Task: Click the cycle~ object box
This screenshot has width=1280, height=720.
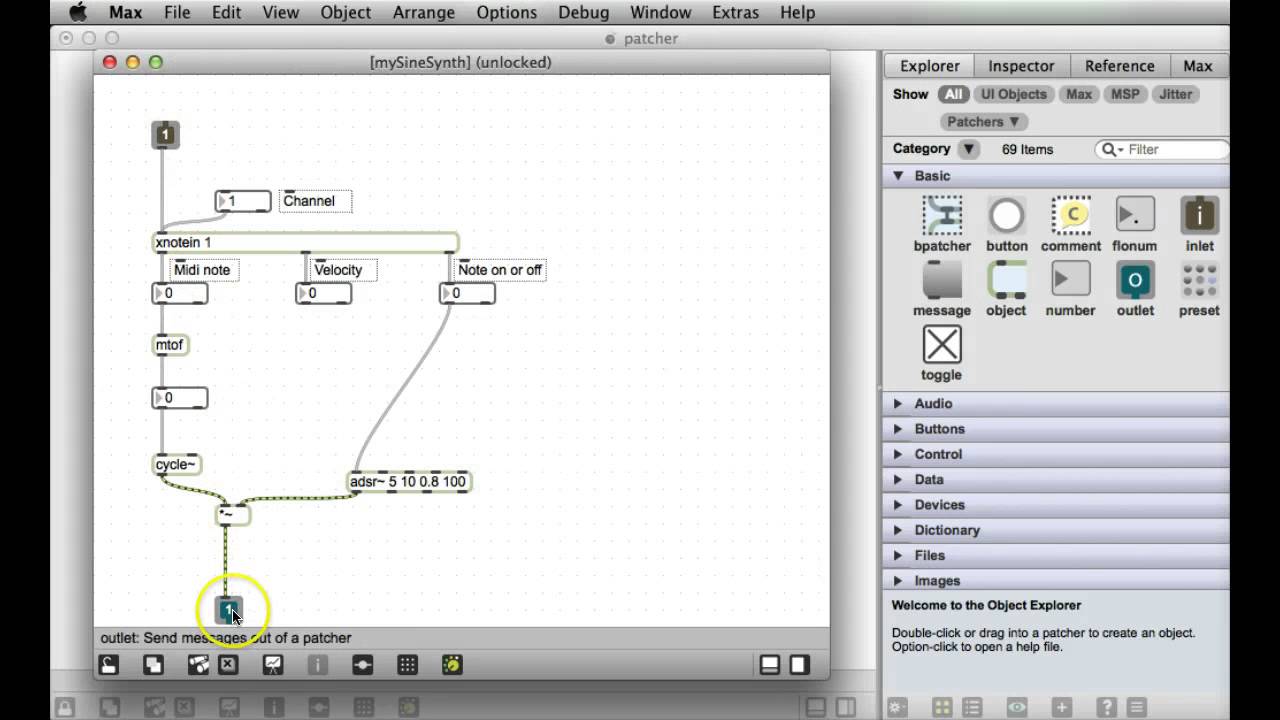Action: [177, 465]
